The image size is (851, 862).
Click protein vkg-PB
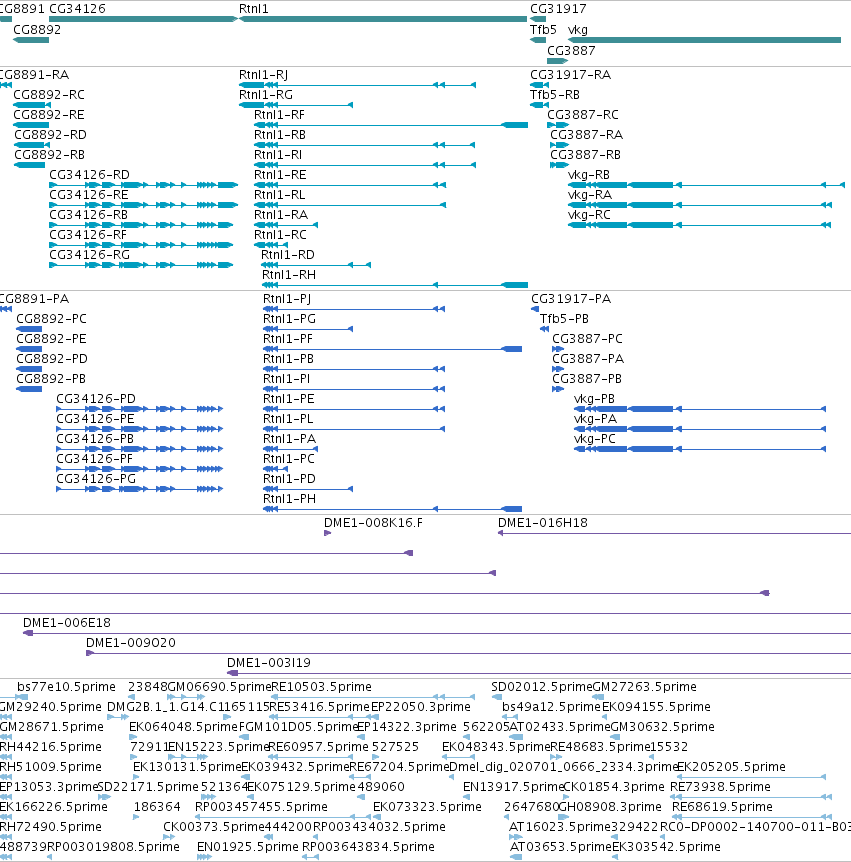[x=594, y=399]
